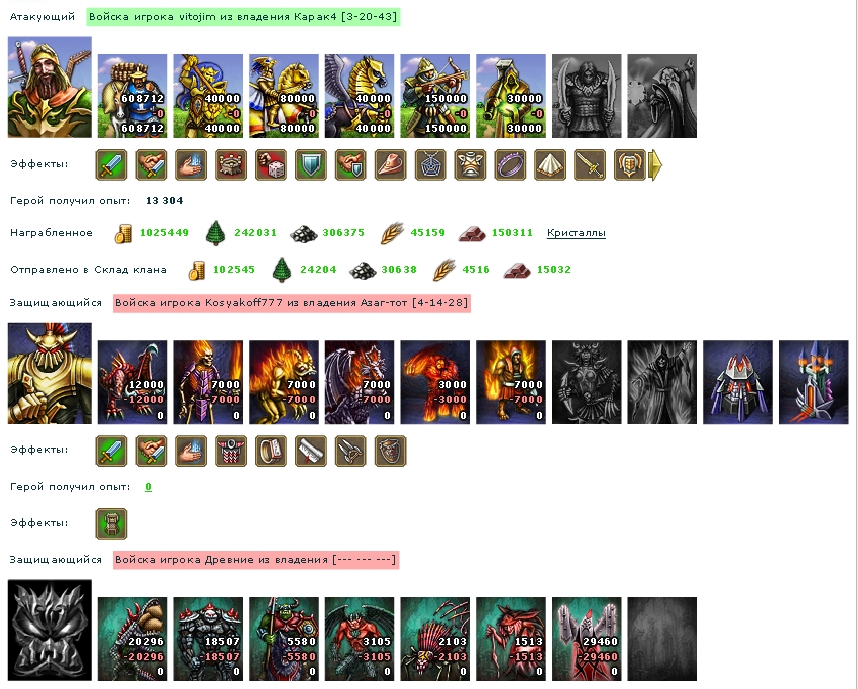This screenshot has height=689, width=858.
Task: Open vitojim's attacker army header
Action: pyautogui.click(x=243, y=16)
